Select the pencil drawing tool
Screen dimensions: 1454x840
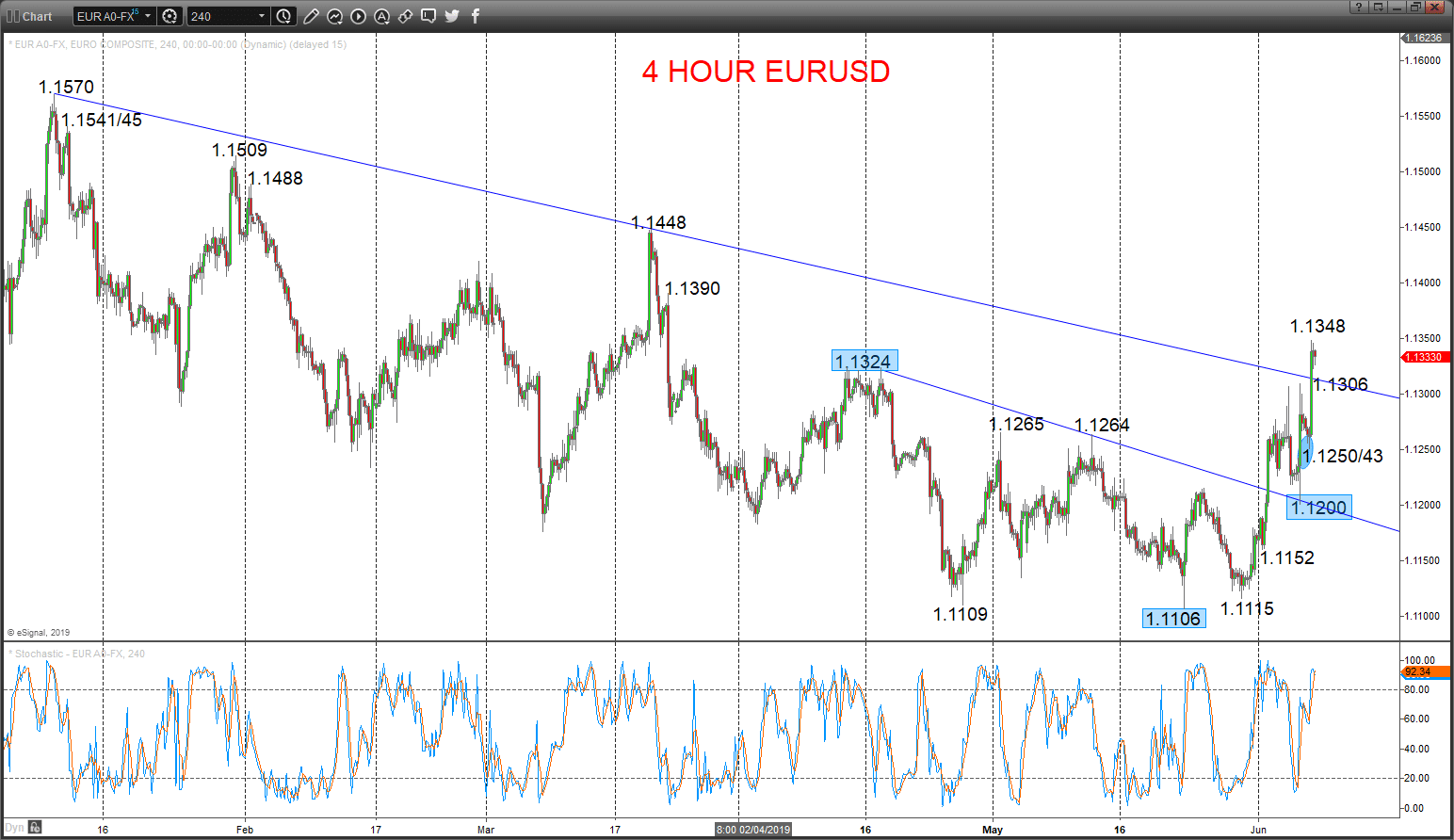coord(311,16)
